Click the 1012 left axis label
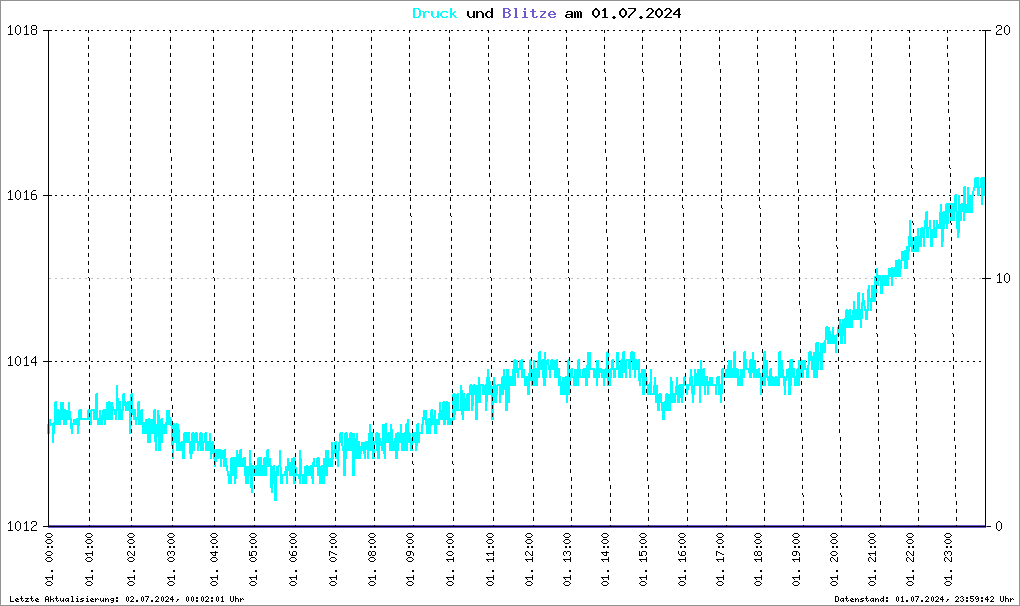The height and width of the screenshot is (606, 1020). 22,527
